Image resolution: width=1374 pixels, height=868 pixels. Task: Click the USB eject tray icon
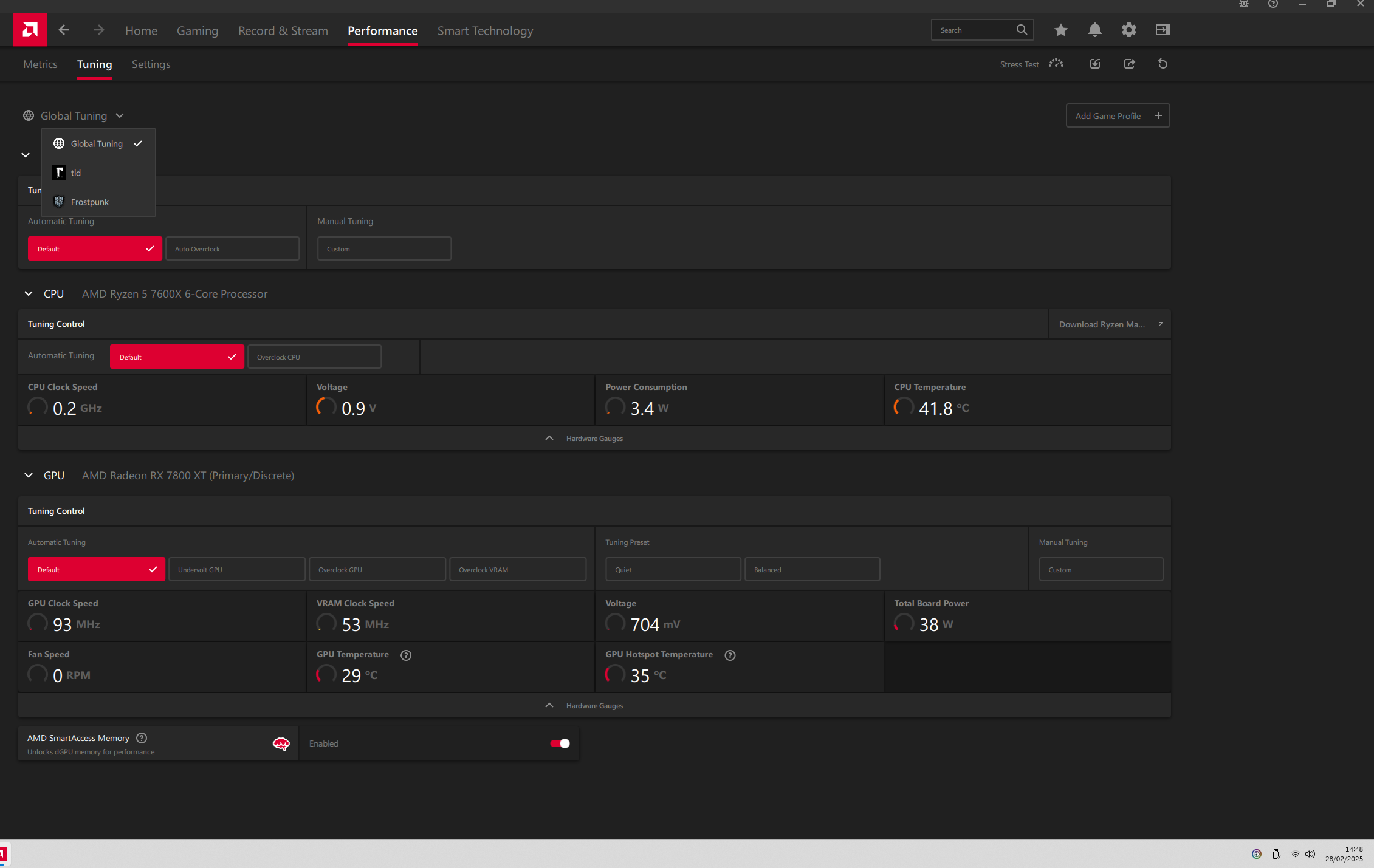coord(1276,854)
